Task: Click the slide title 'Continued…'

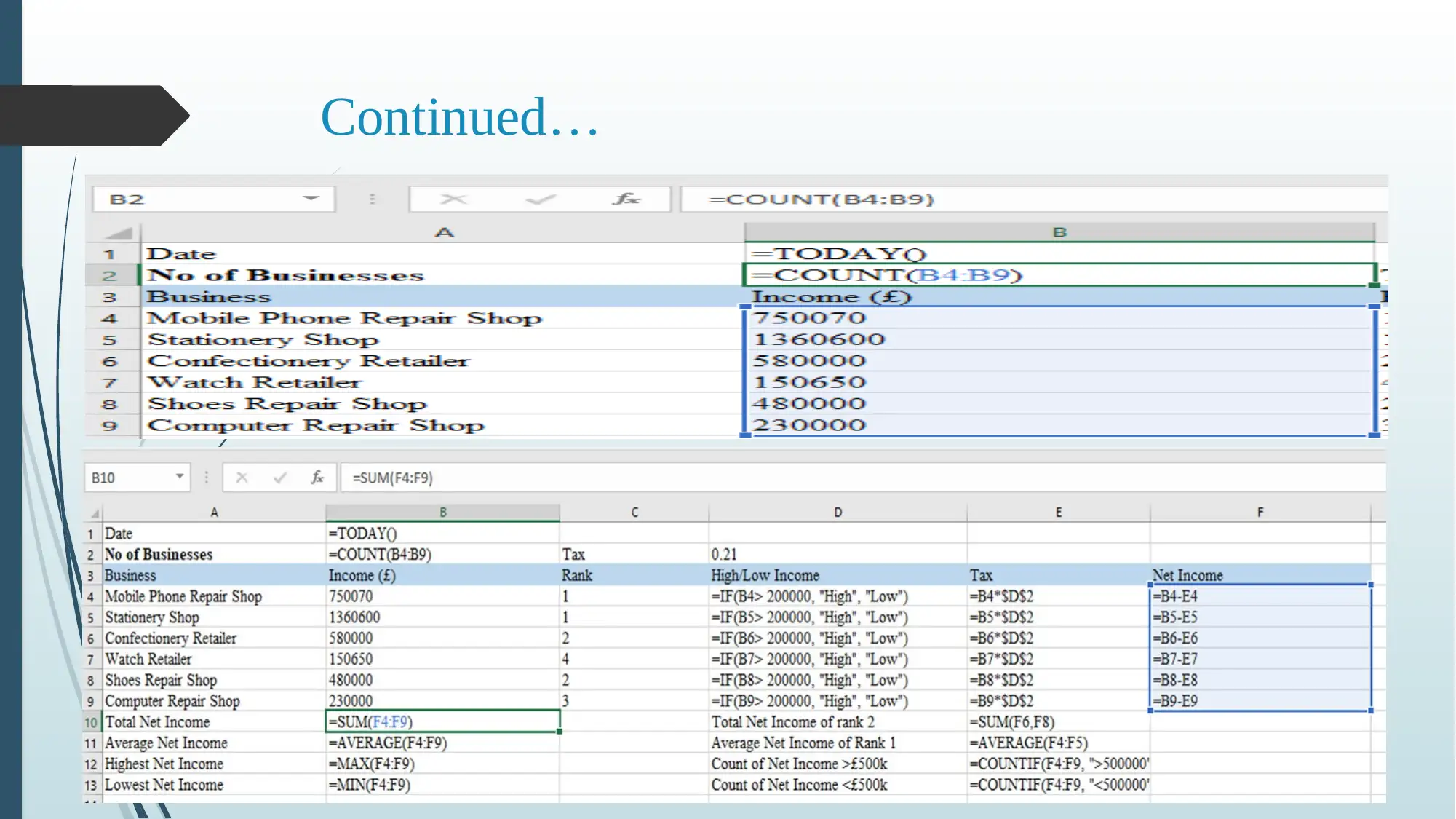Action: tap(459, 116)
